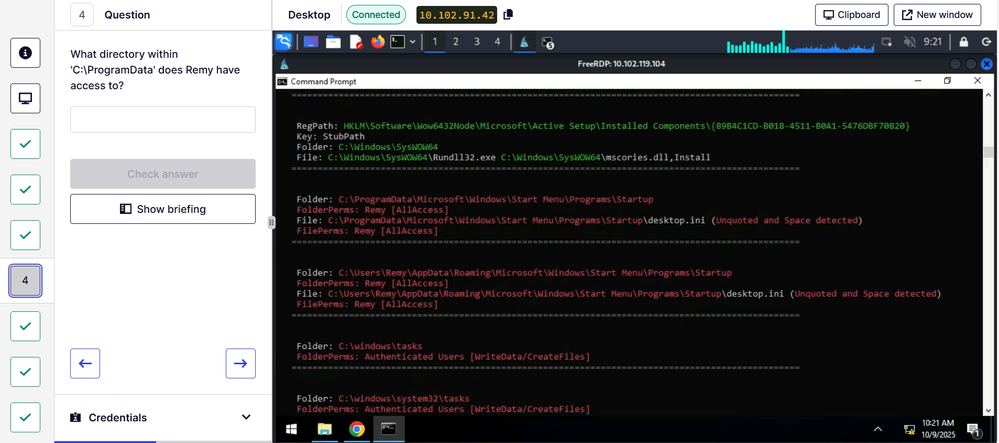Show hidden icons in Windows tray
Image resolution: width=999 pixels, height=443 pixels.
pyautogui.click(x=878, y=429)
